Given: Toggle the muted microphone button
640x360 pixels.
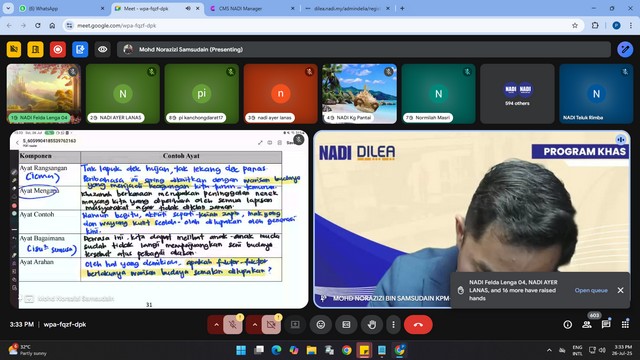Looking at the screenshot, I should 233,325.
